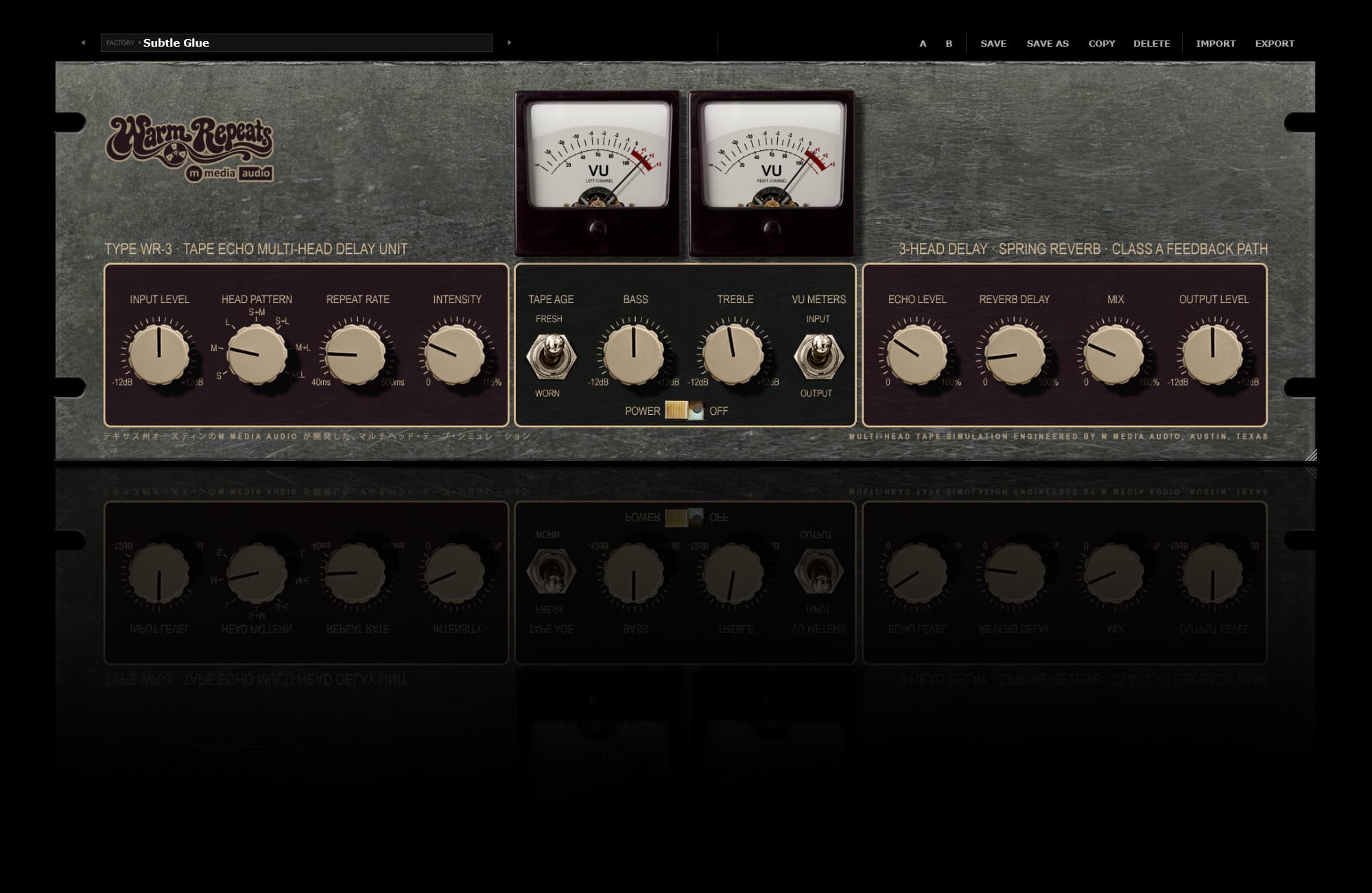The height and width of the screenshot is (893, 1372).
Task: Load the previous preset with left arrow
Action: tap(84, 43)
